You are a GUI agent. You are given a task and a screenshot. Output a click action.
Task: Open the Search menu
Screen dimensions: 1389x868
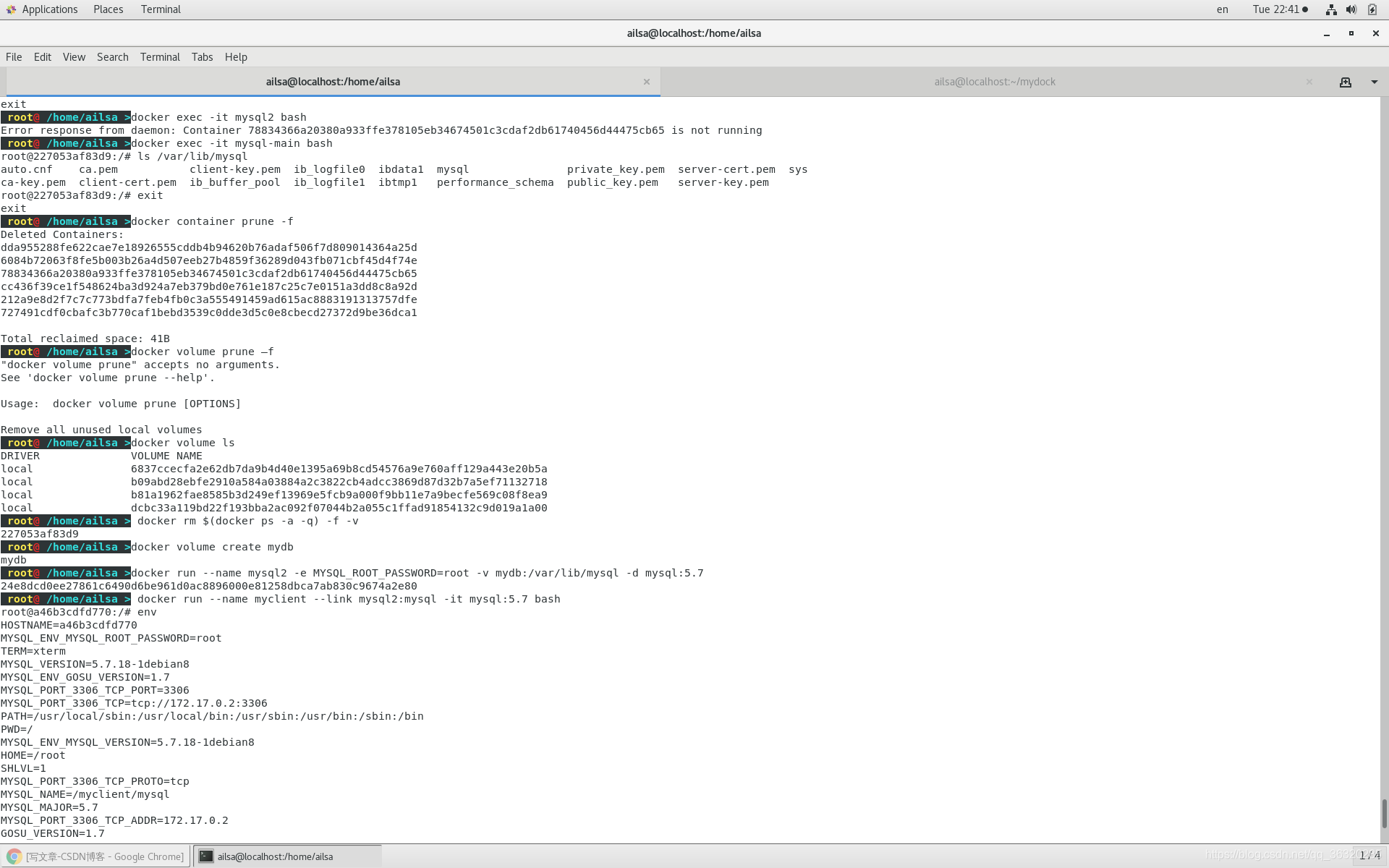click(112, 57)
